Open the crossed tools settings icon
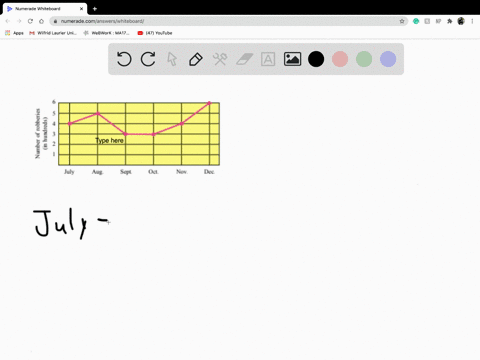The image size is (480, 360). pos(220,59)
